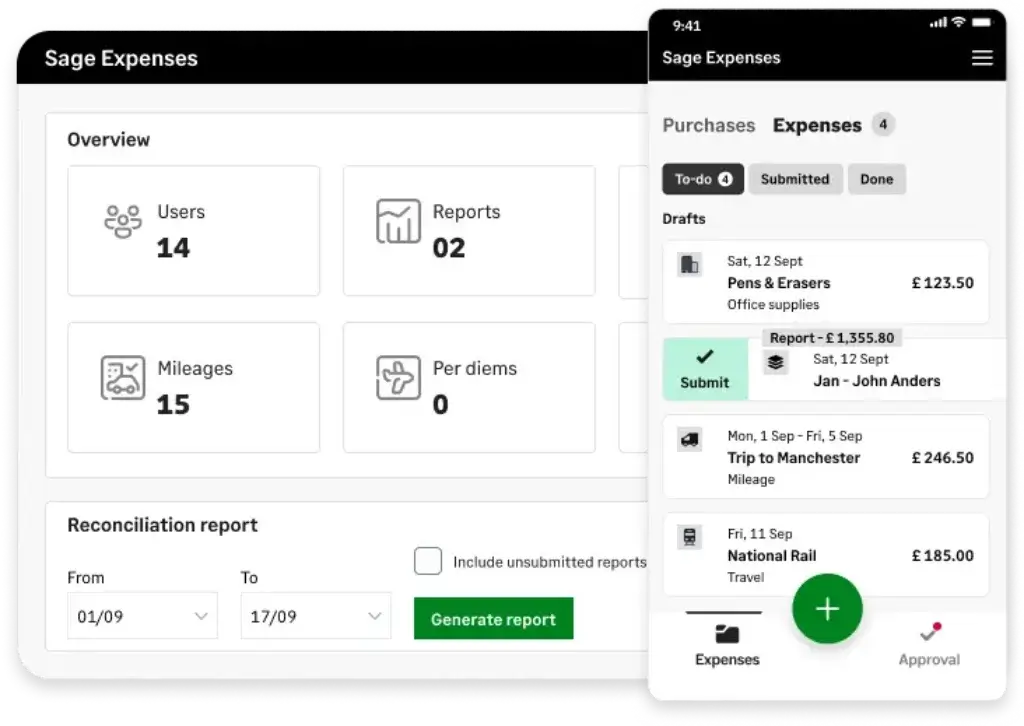The image size is (1024, 726).
Task: Enable Include unsubmitted reports checkbox
Action: [428, 561]
